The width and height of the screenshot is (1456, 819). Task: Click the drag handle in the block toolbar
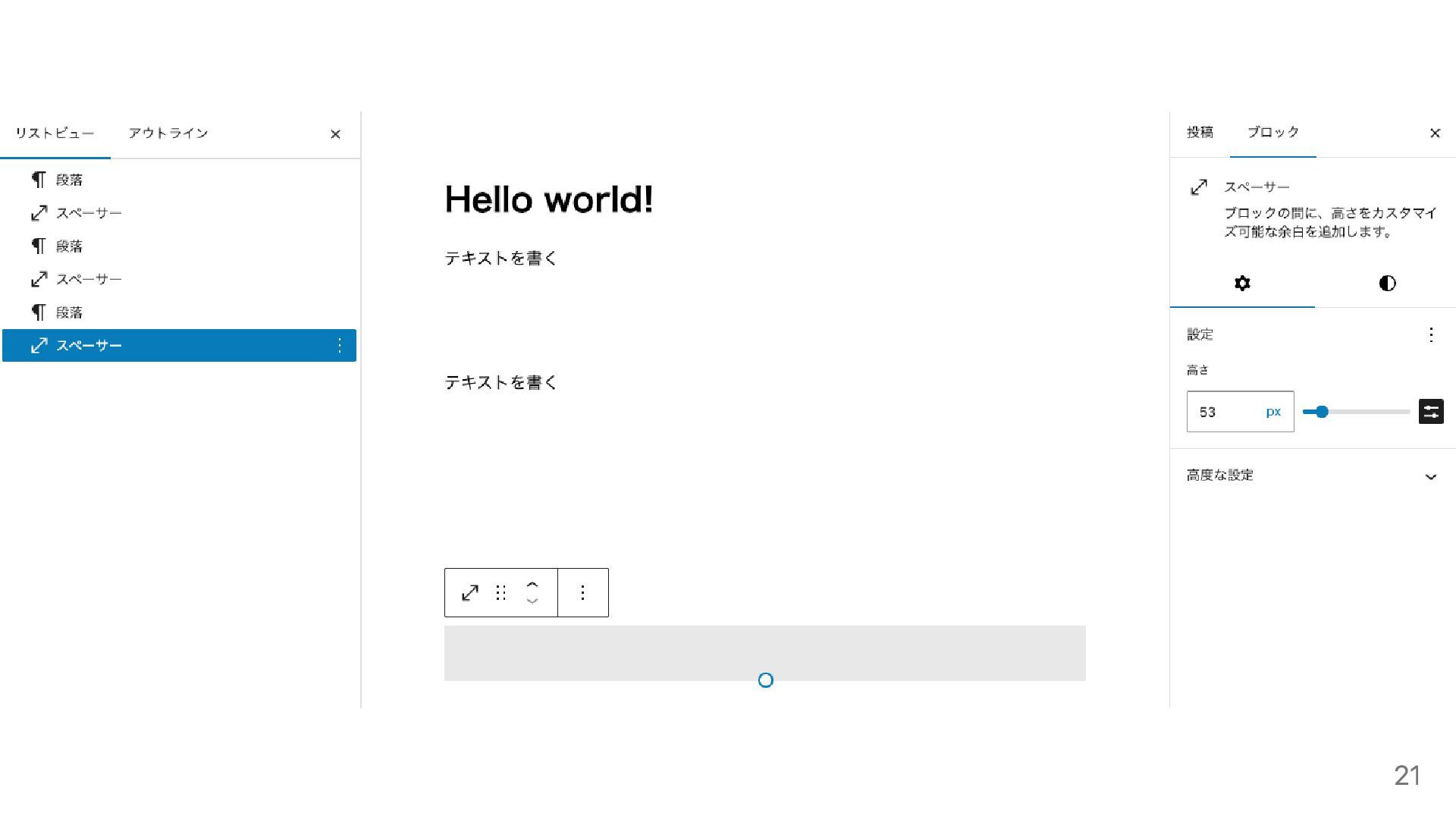(x=500, y=592)
